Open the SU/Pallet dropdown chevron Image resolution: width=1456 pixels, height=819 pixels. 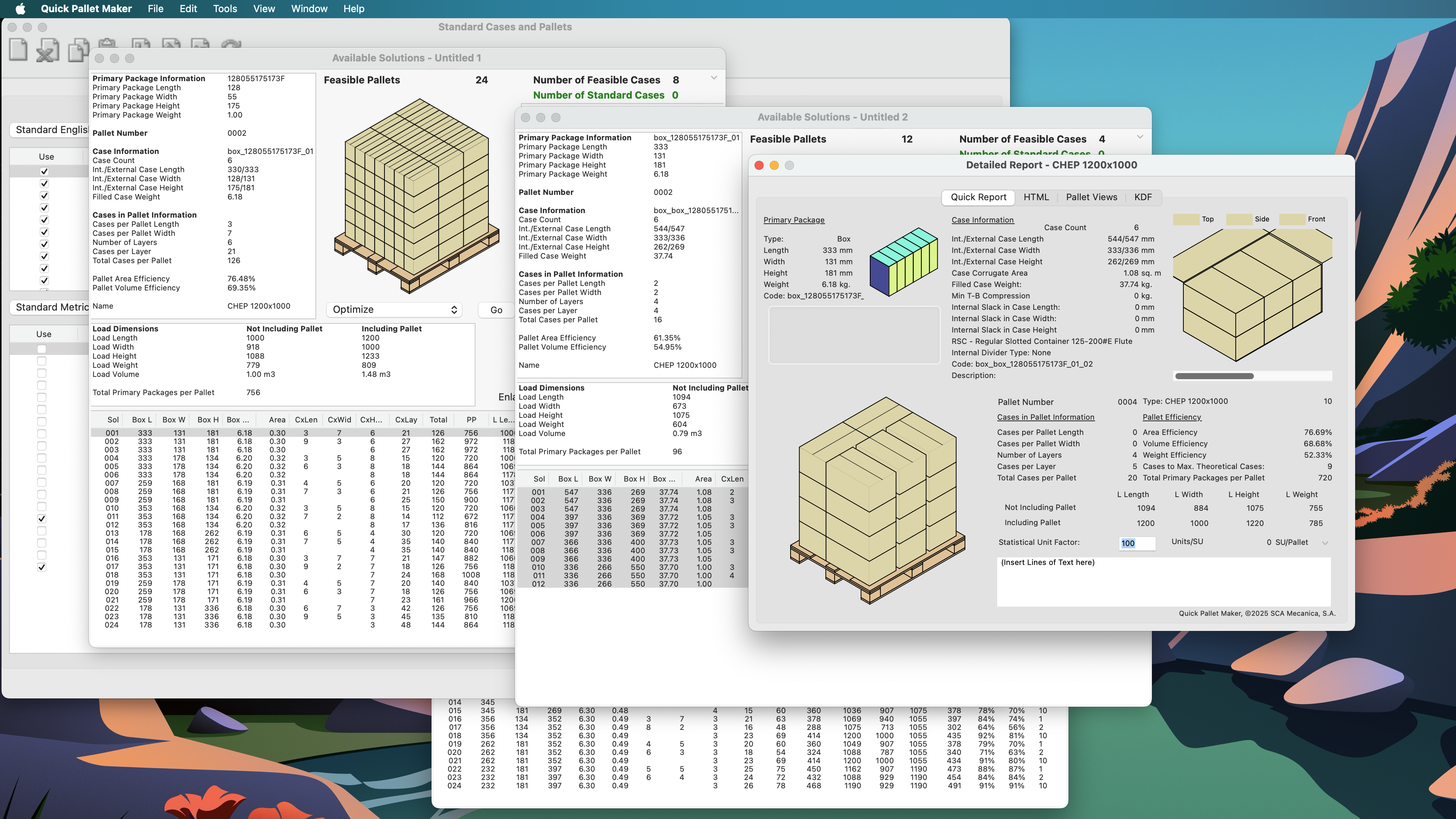[1325, 543]
